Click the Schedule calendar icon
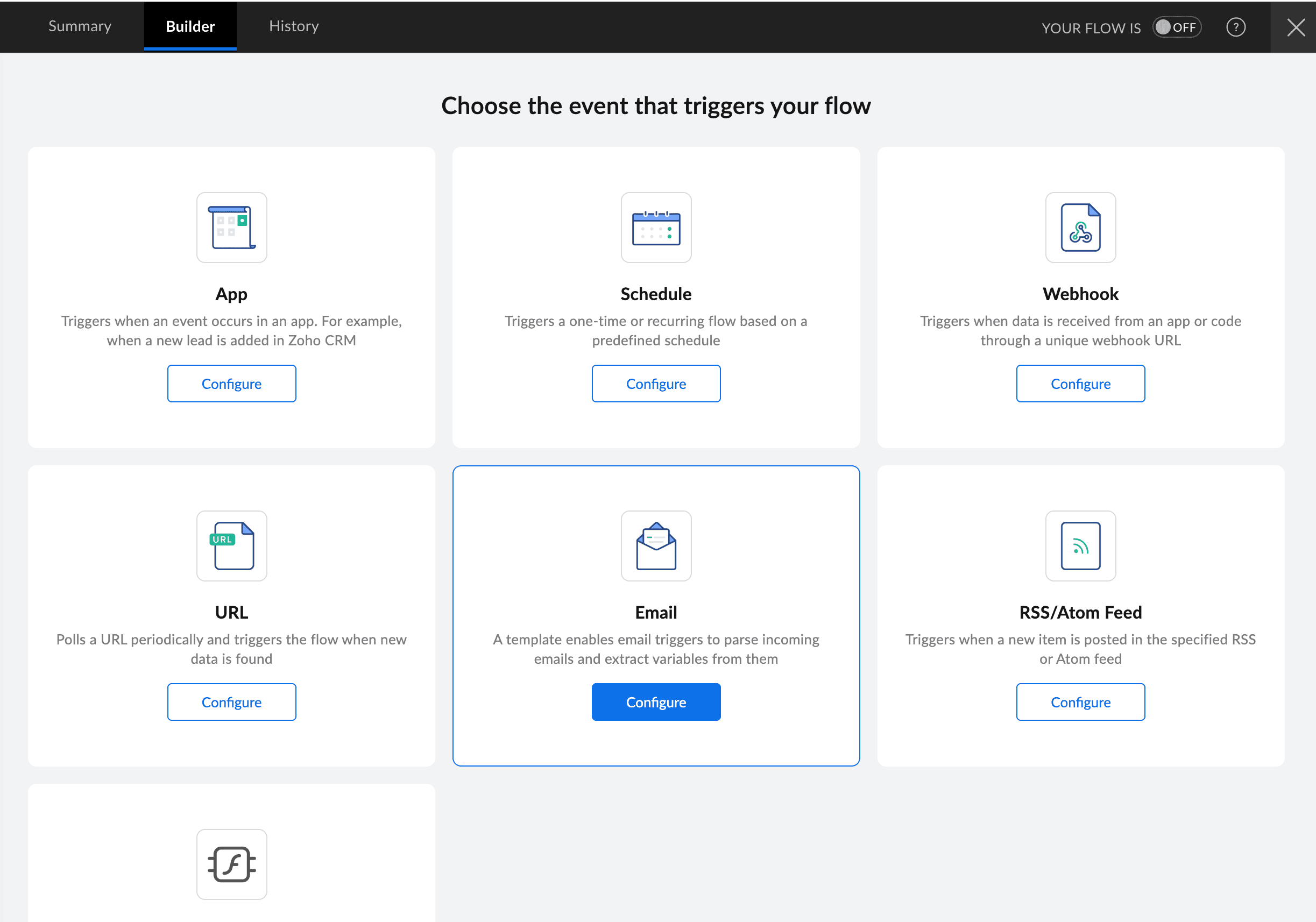1316x922 pixels. [x=656, y=228]
